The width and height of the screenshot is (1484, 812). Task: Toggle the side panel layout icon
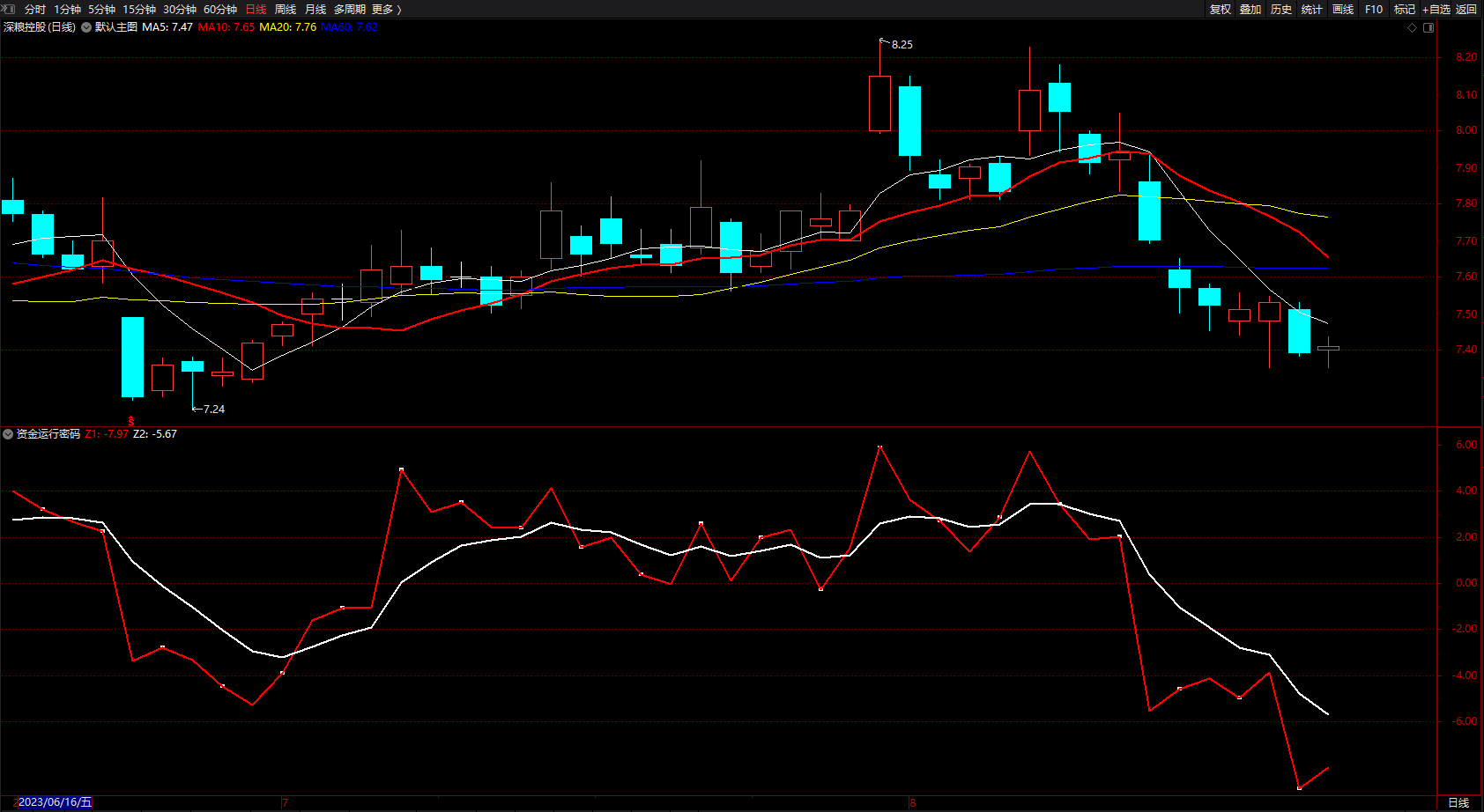pos(1428,27)
